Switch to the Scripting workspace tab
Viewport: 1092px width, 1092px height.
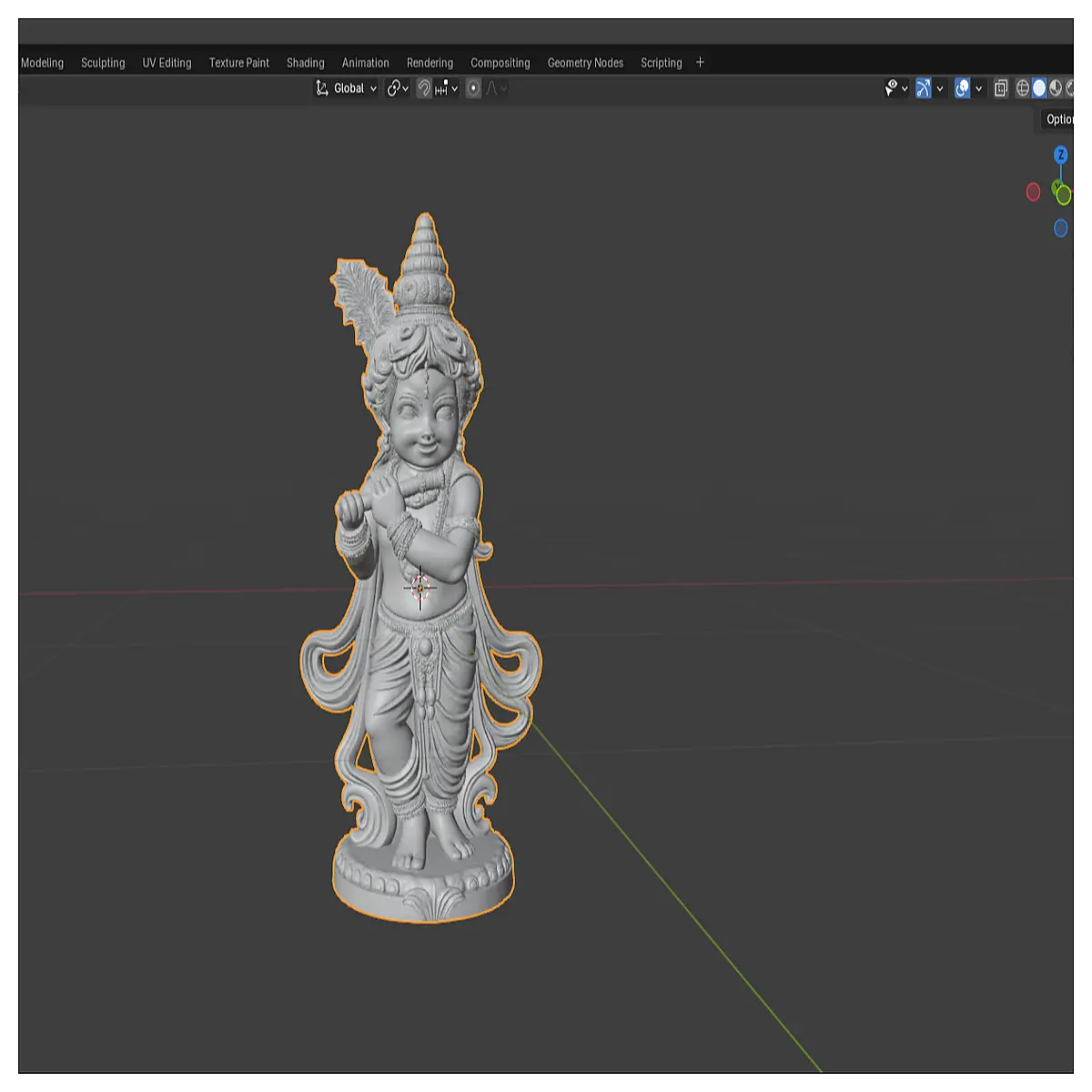click(662, 63)
